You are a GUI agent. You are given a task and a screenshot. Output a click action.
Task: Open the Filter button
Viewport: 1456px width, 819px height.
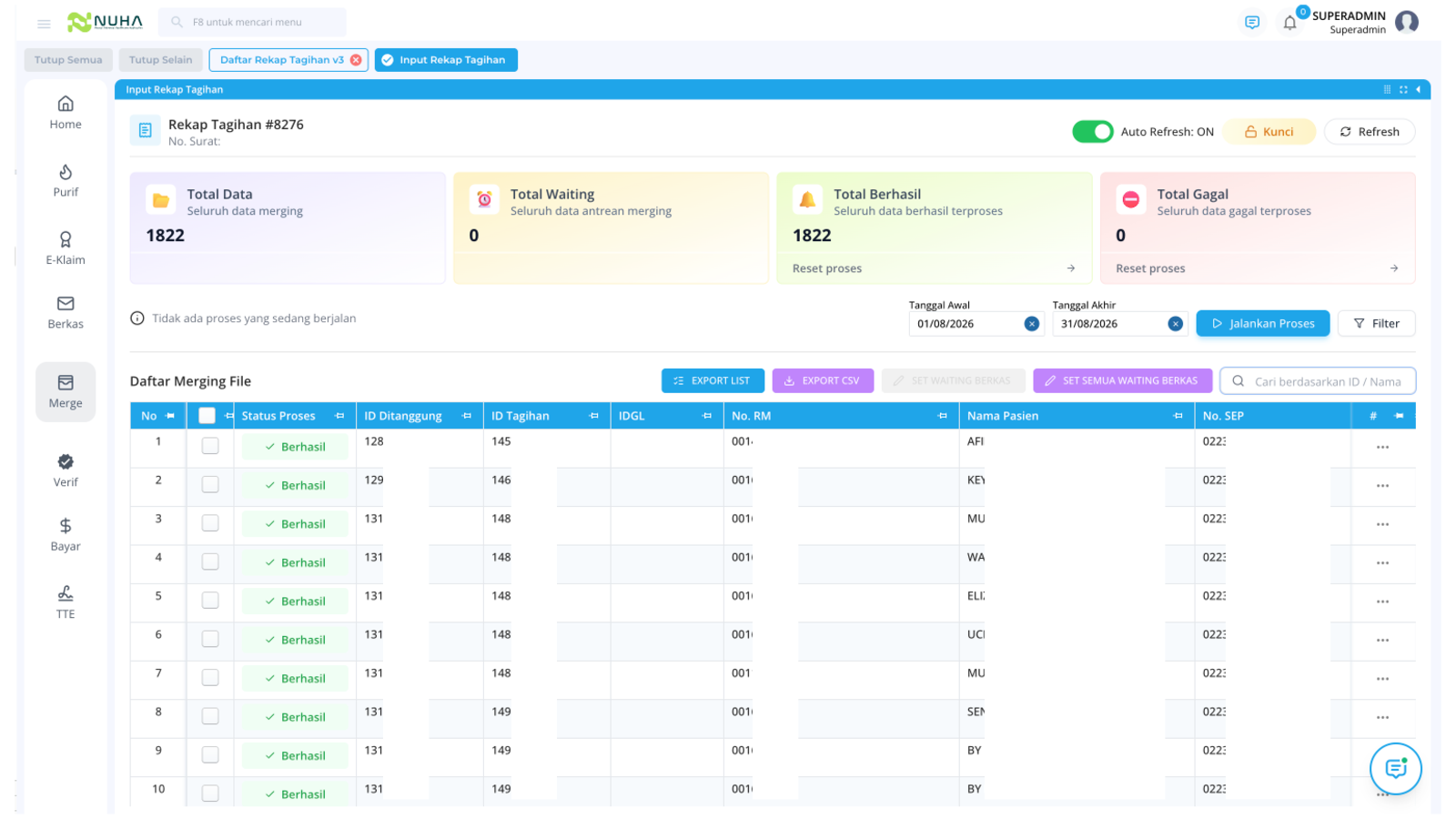(1377, 324)
